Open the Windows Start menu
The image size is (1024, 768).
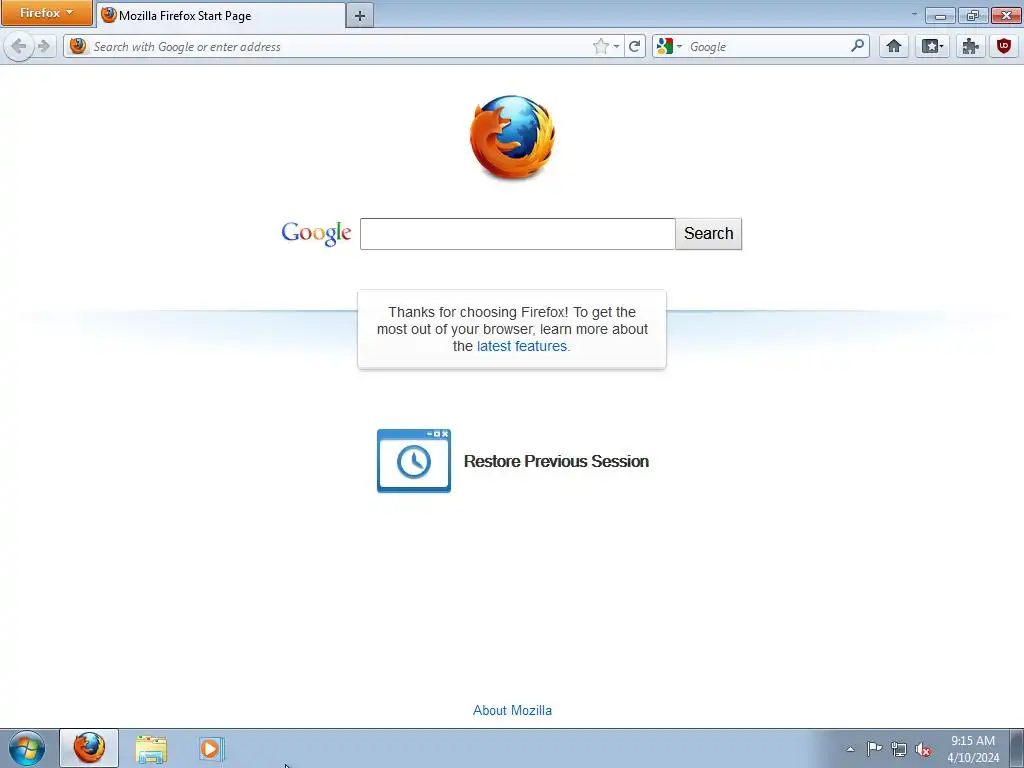pyautogui.click(x=27, y=748)
